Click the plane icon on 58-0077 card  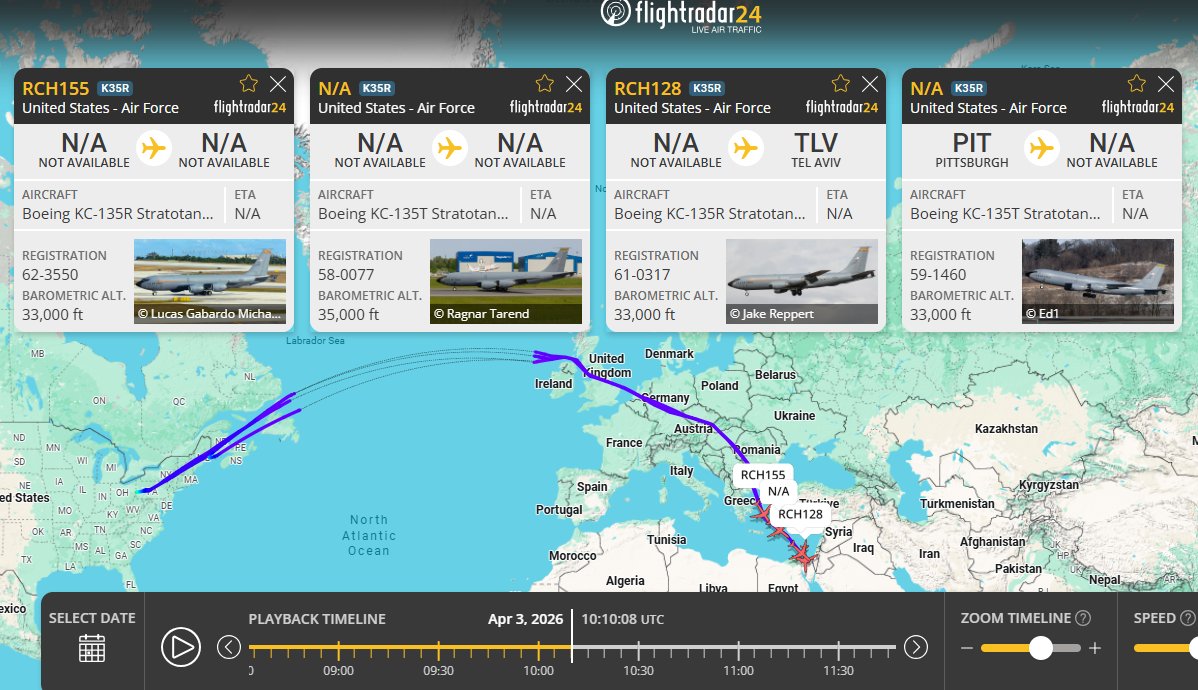pyautogui.click(x=449, y=147)
